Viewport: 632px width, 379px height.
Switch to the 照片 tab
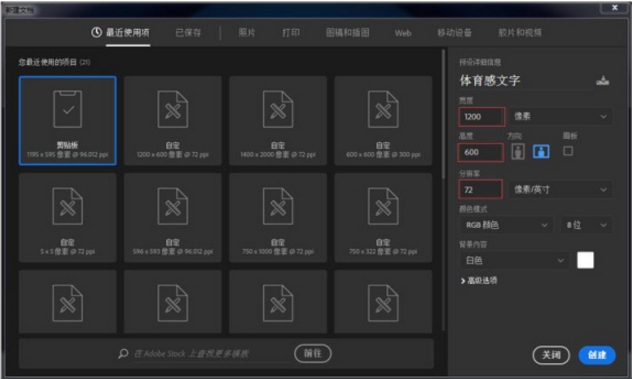pos(247,33)
